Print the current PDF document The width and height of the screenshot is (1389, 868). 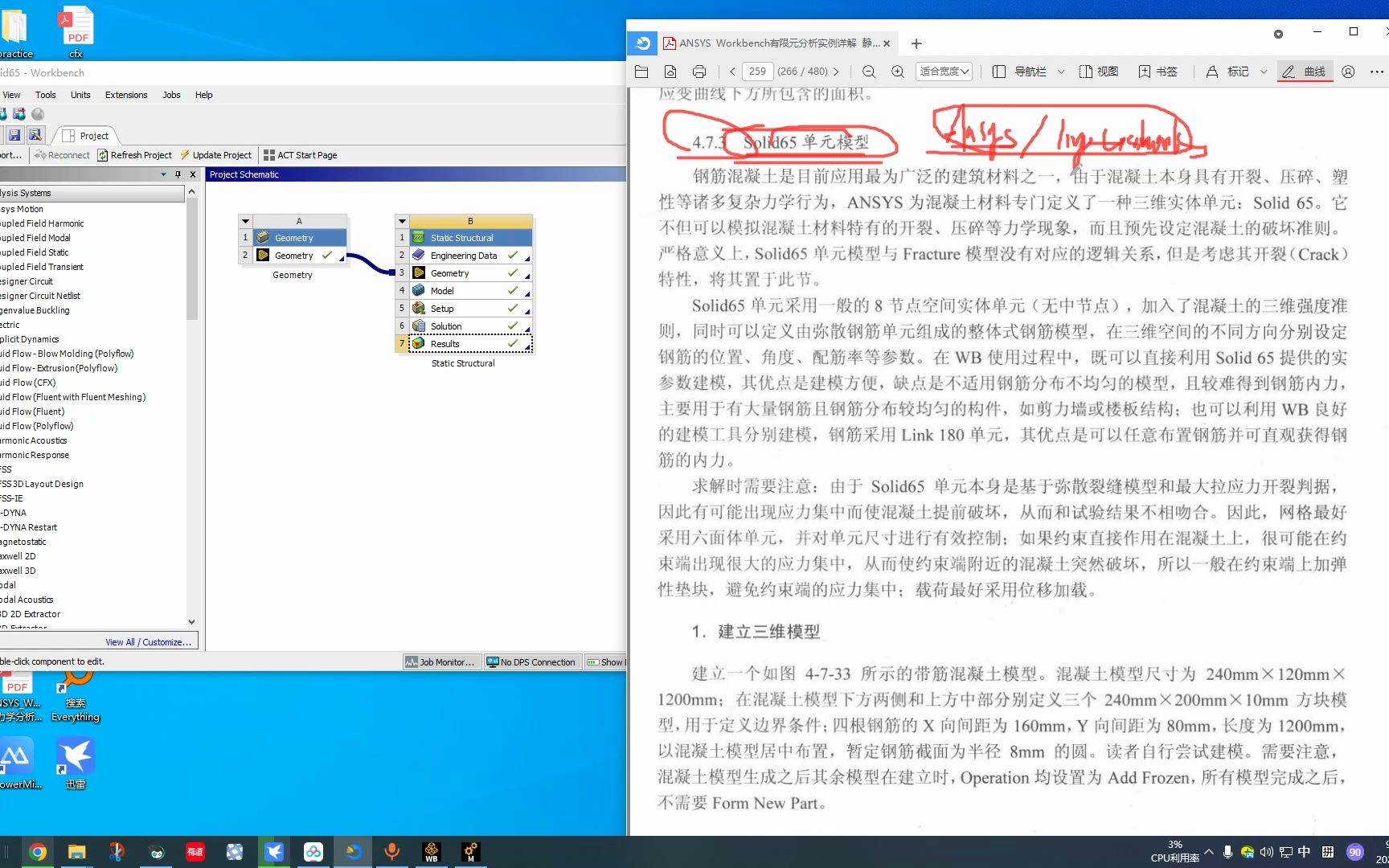699,71
